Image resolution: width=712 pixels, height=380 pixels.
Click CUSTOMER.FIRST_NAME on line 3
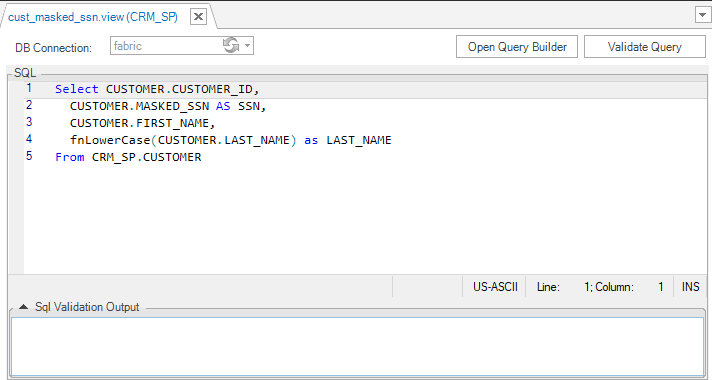139,123
